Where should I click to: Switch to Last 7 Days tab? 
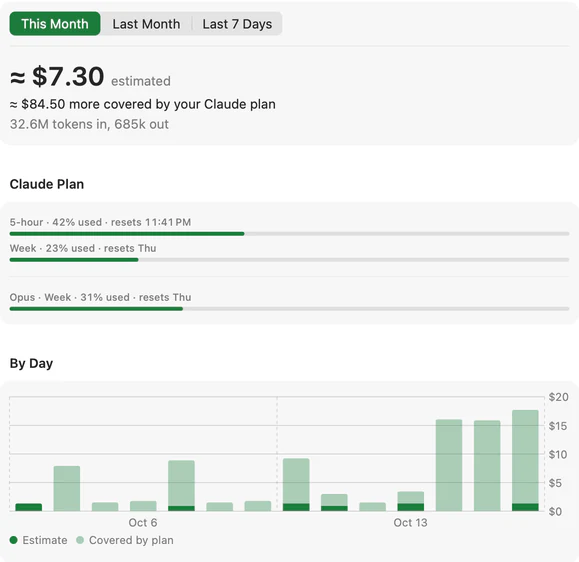[x=237, y=24]
